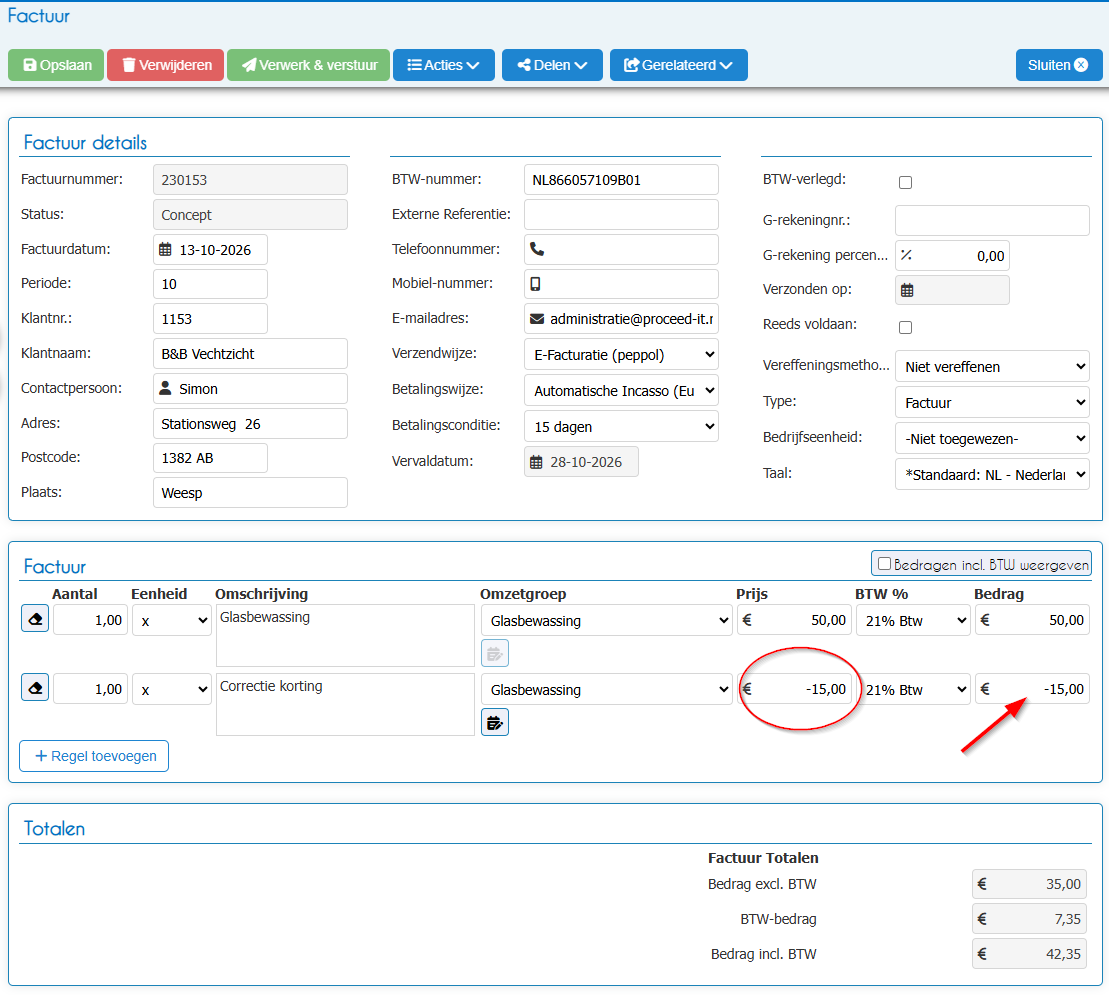Viewport: 1109px width, 995px height.
Task: Click the Prijs field showing -15,00
Action: click(795, 689)
